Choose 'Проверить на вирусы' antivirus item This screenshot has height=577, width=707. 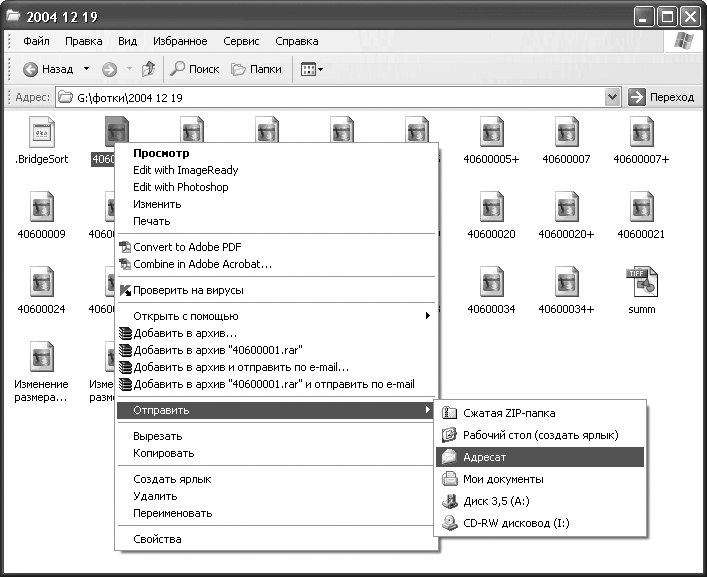(x=188, y=290)
